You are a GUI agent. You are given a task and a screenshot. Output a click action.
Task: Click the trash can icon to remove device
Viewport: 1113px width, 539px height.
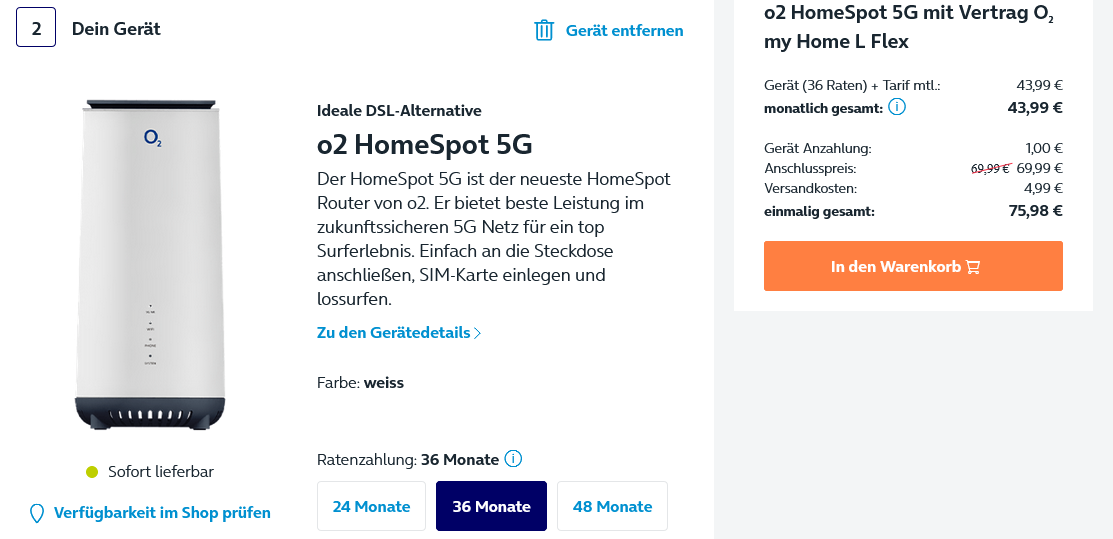(x=544, y=30)
